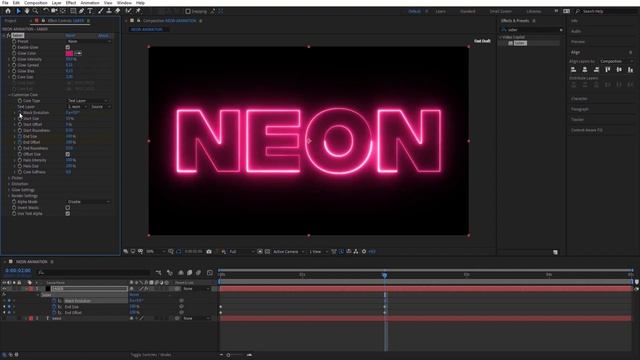This screenshot has width=640, height=360.
Task: Toggle the Offset Size checkbox
Action: (x=68, y=154)
